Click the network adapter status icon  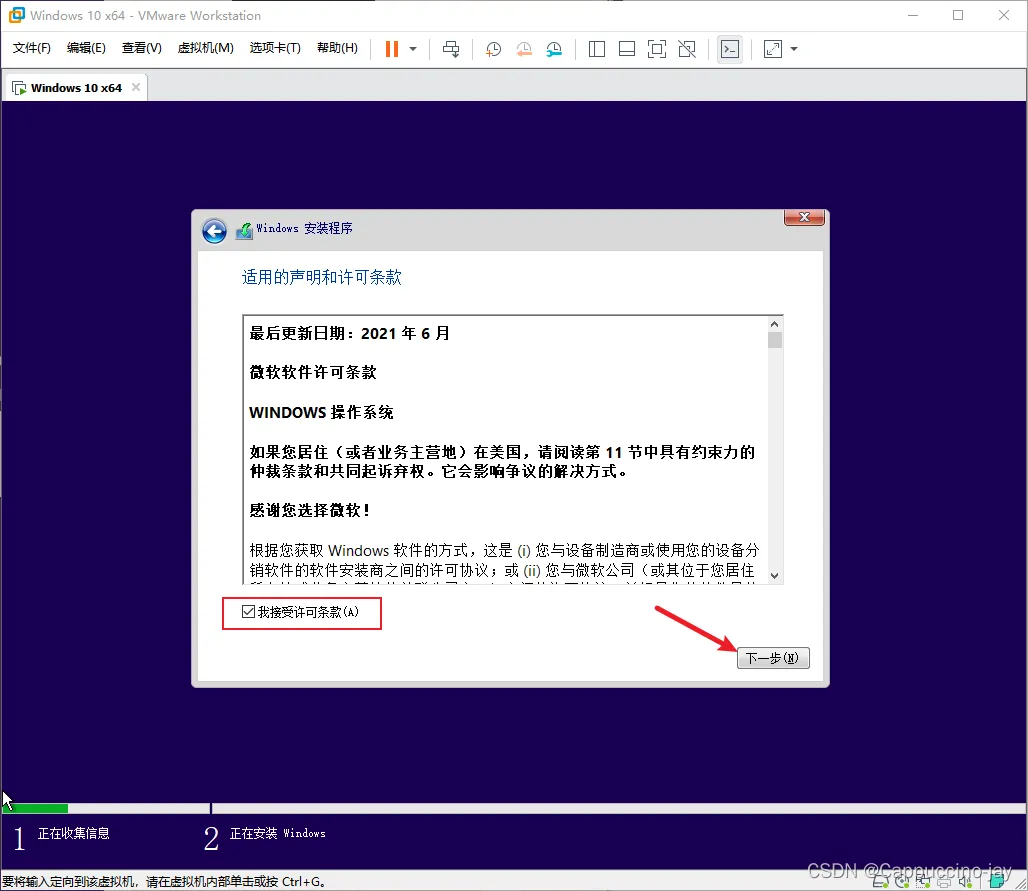click(923, 882)
